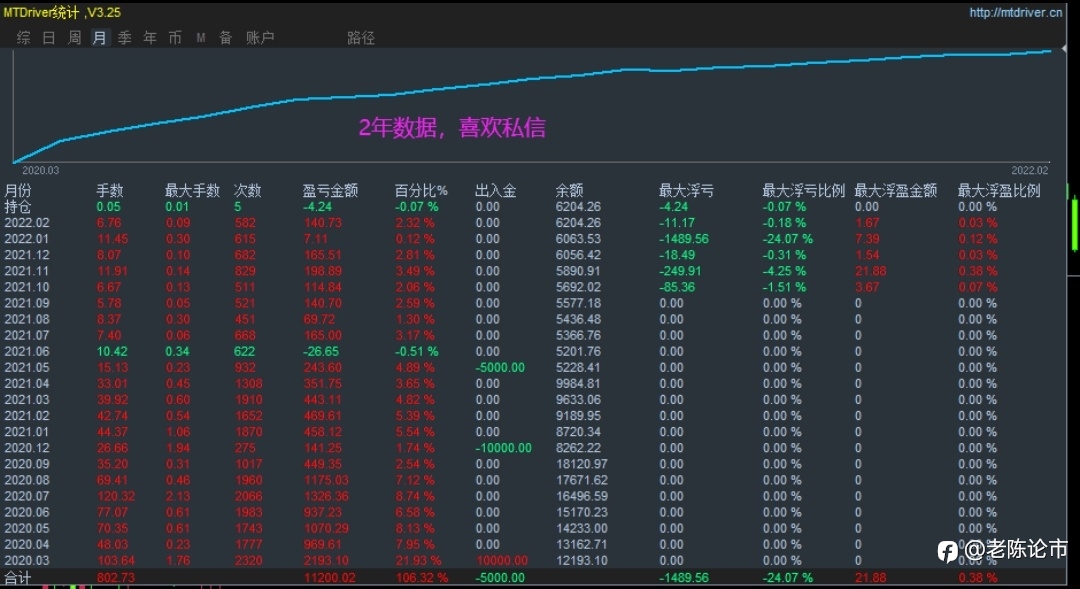Screen dimensions: 1080x589
Task: Click the green bar on right edge
Action: point(1074,224)
